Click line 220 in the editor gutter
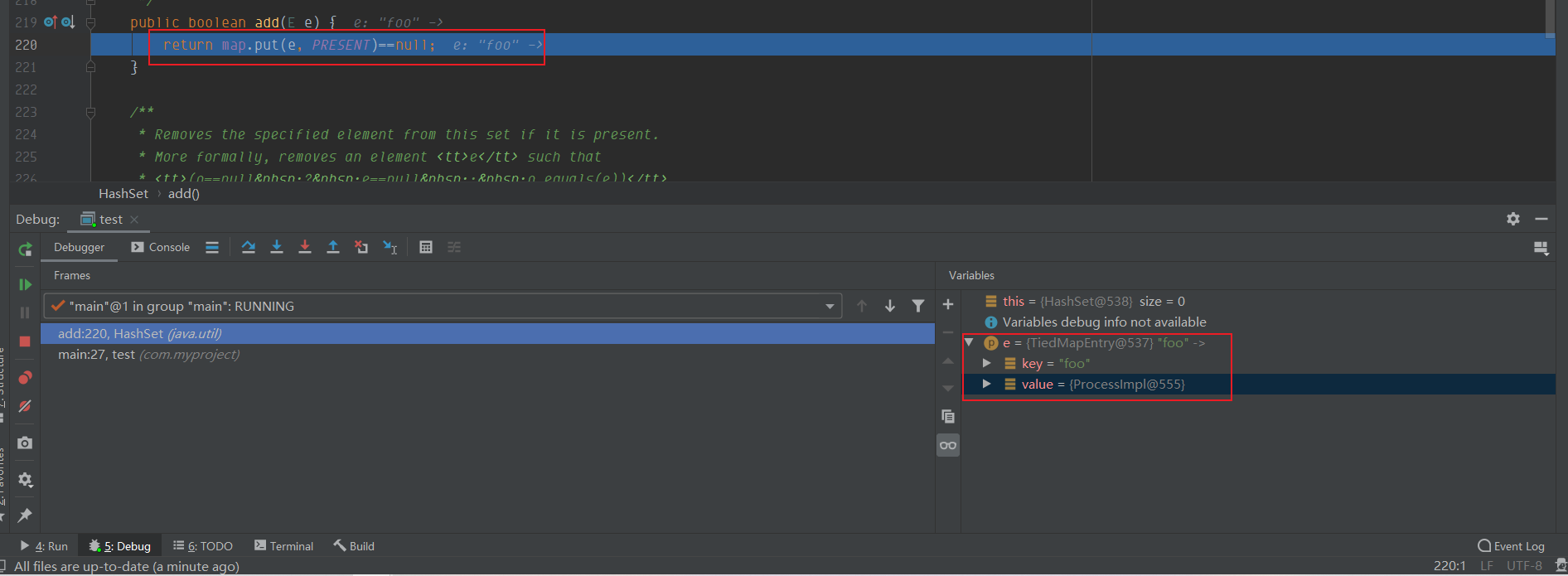Screen dimensions: 1568x576 click(27, 45)
